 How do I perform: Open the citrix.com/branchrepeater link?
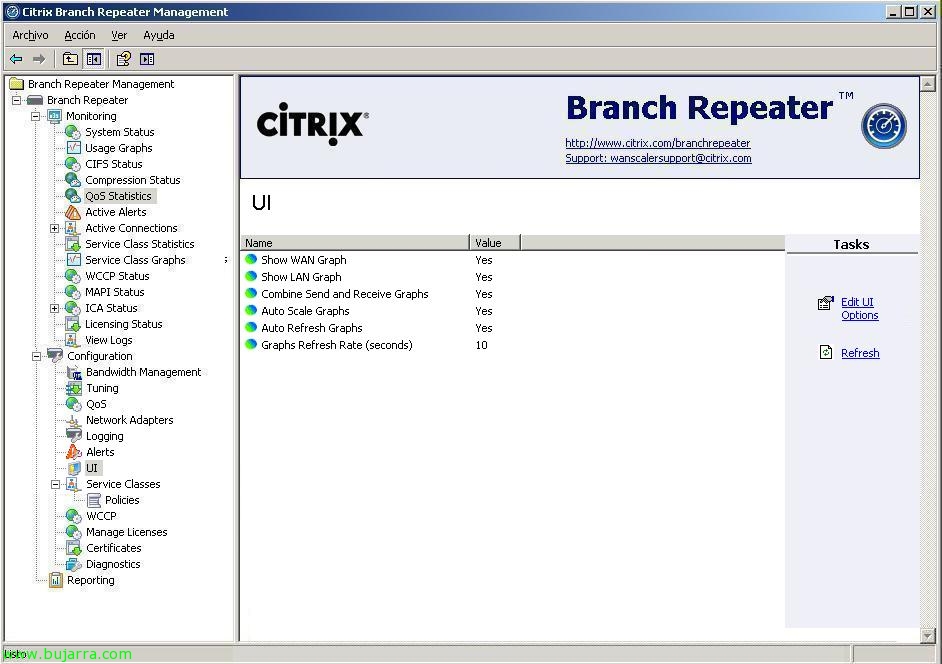[658, 143]
